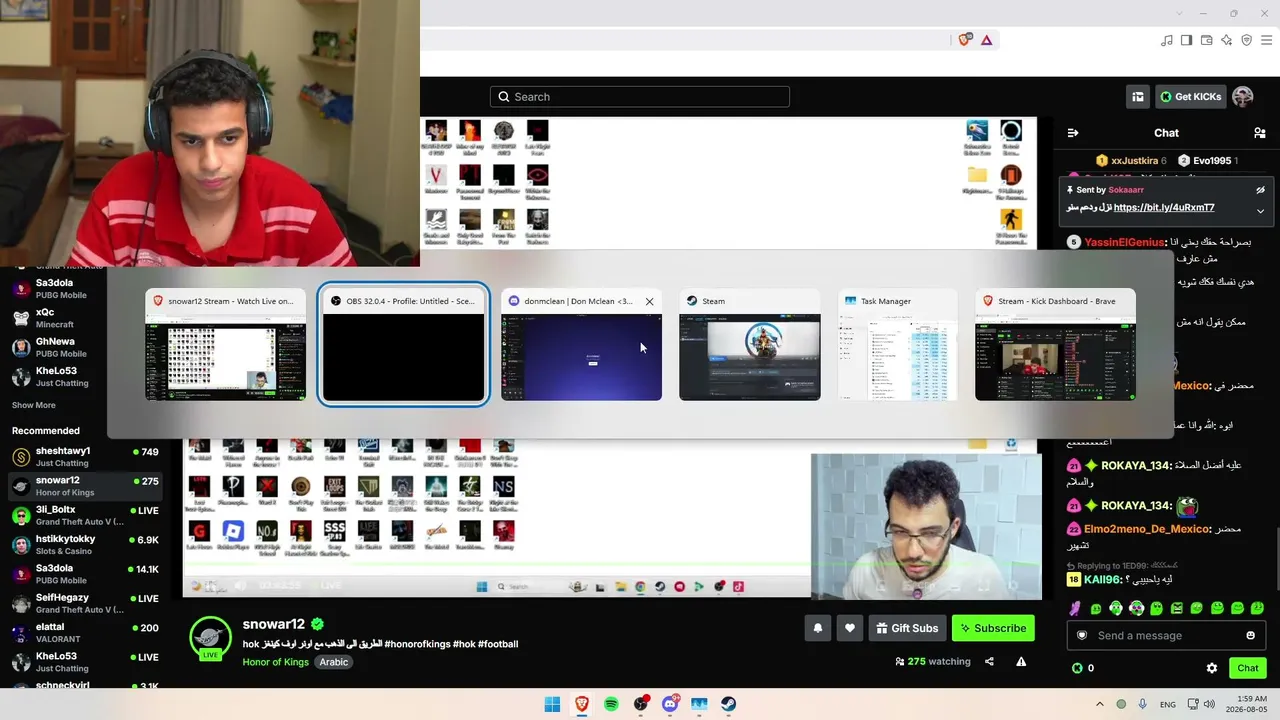
Task: Open the Brave Wallet icon
Action: (1207, 40)
